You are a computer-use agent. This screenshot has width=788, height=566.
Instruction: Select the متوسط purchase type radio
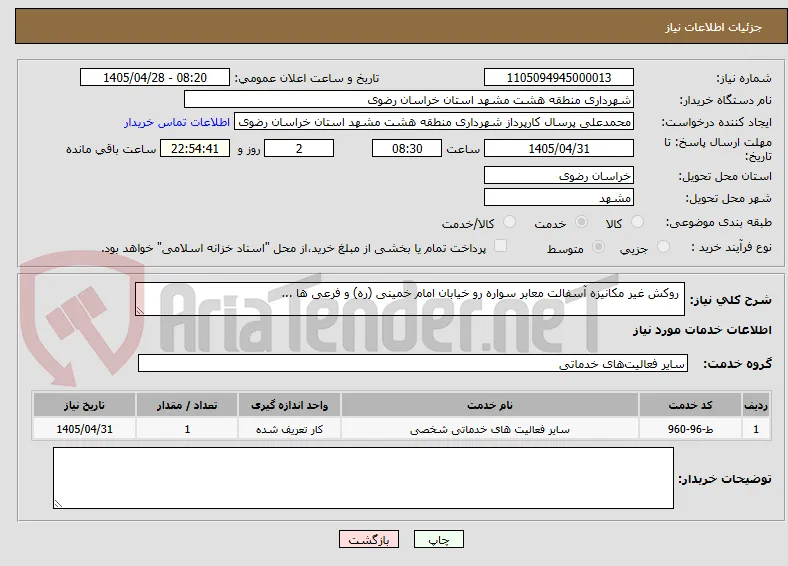pos(598,246)
